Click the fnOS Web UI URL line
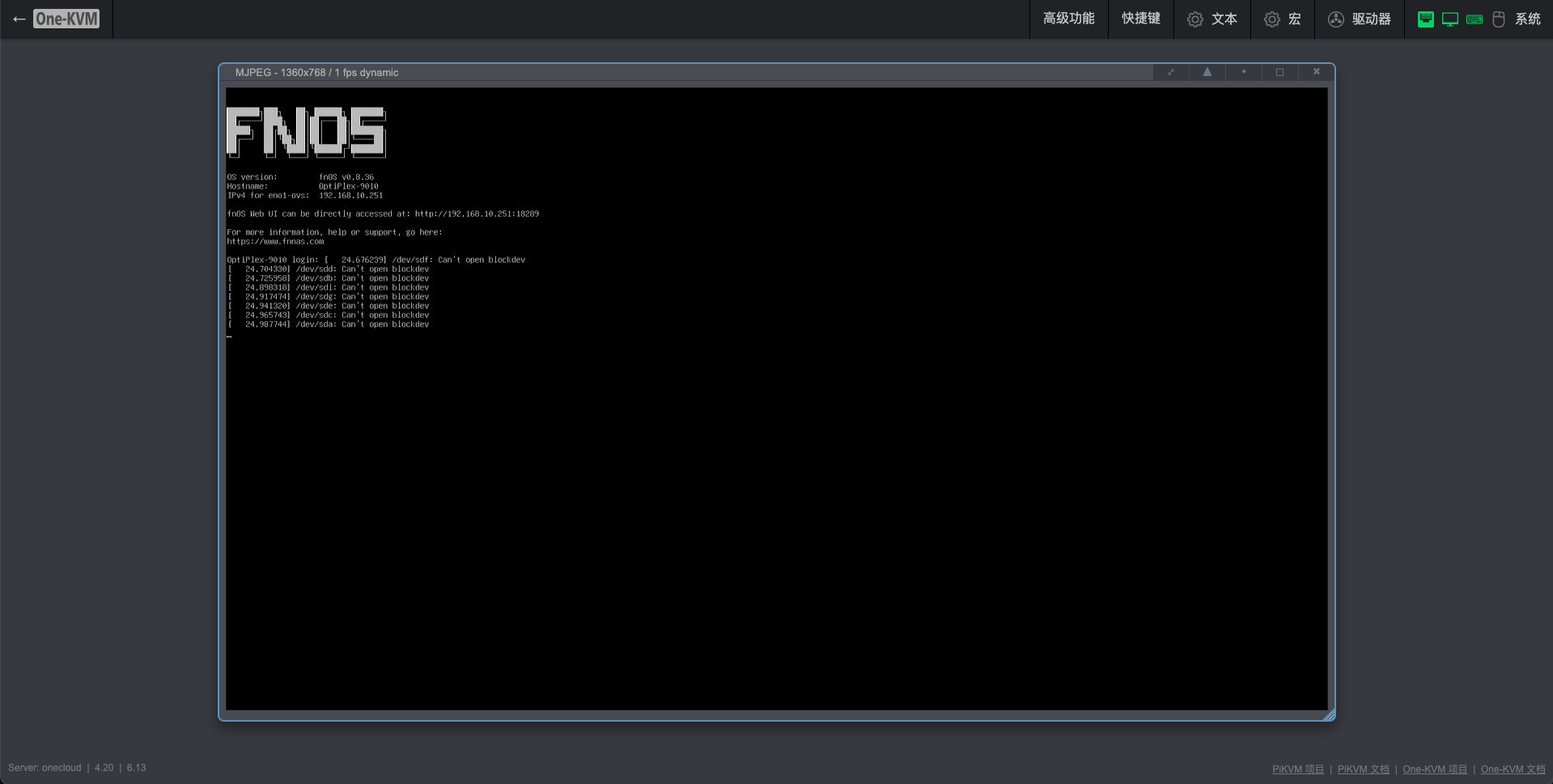The height and width of the screenshot is (784, 1553). tap(383, 214)
